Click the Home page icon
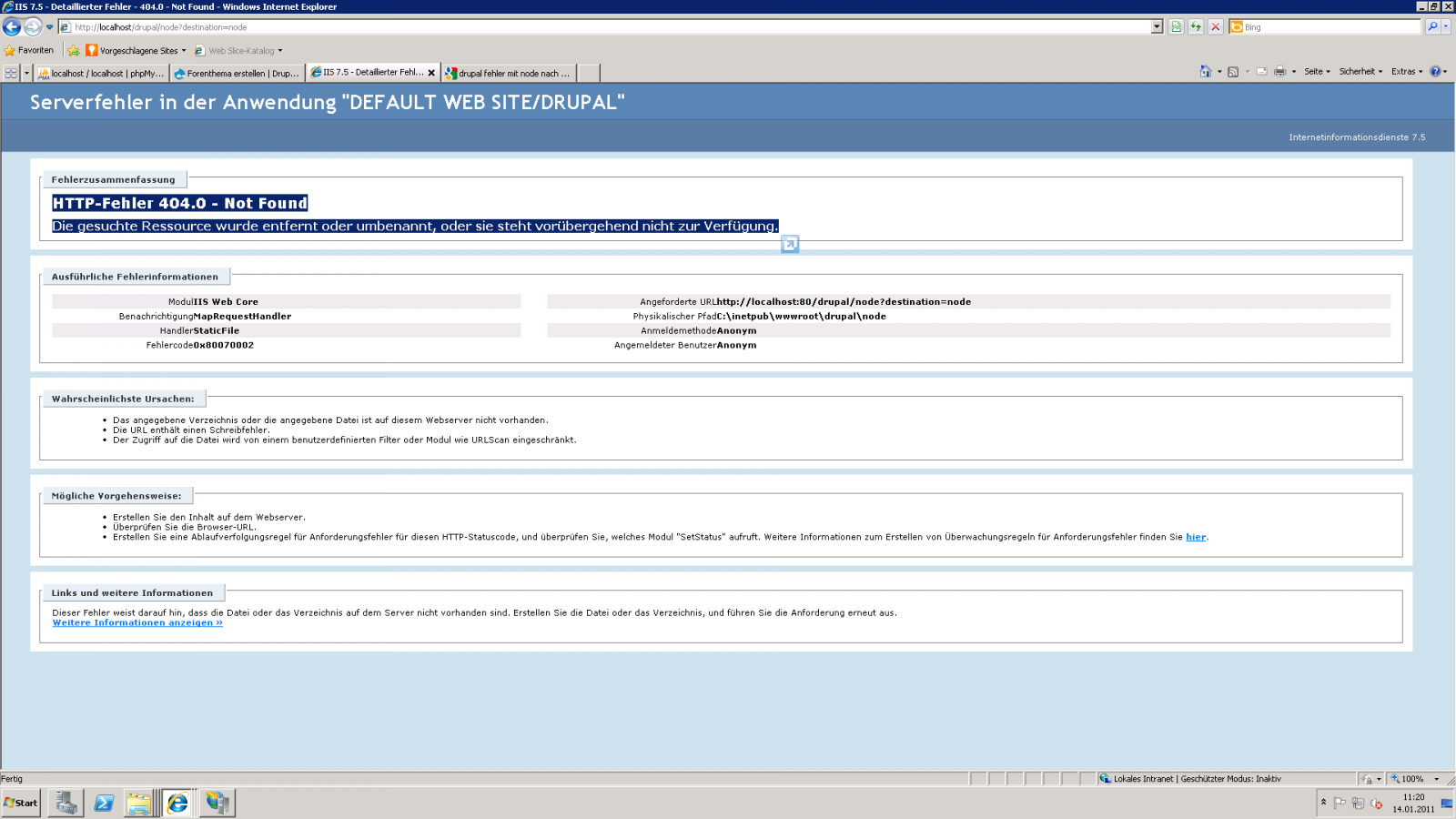Viewport: 1456px width, 819px height. 1205,72
